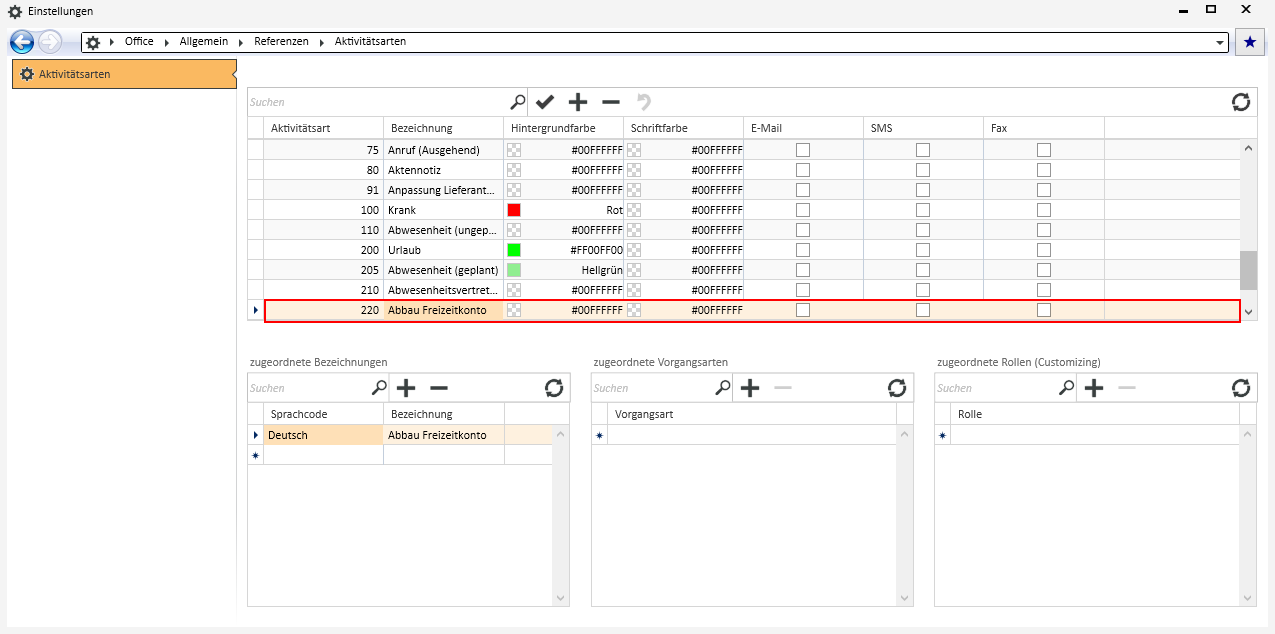Refresh the zugeordnete Rollen grid
The height and width of the screenshot is (634, 1275).
1241,388
